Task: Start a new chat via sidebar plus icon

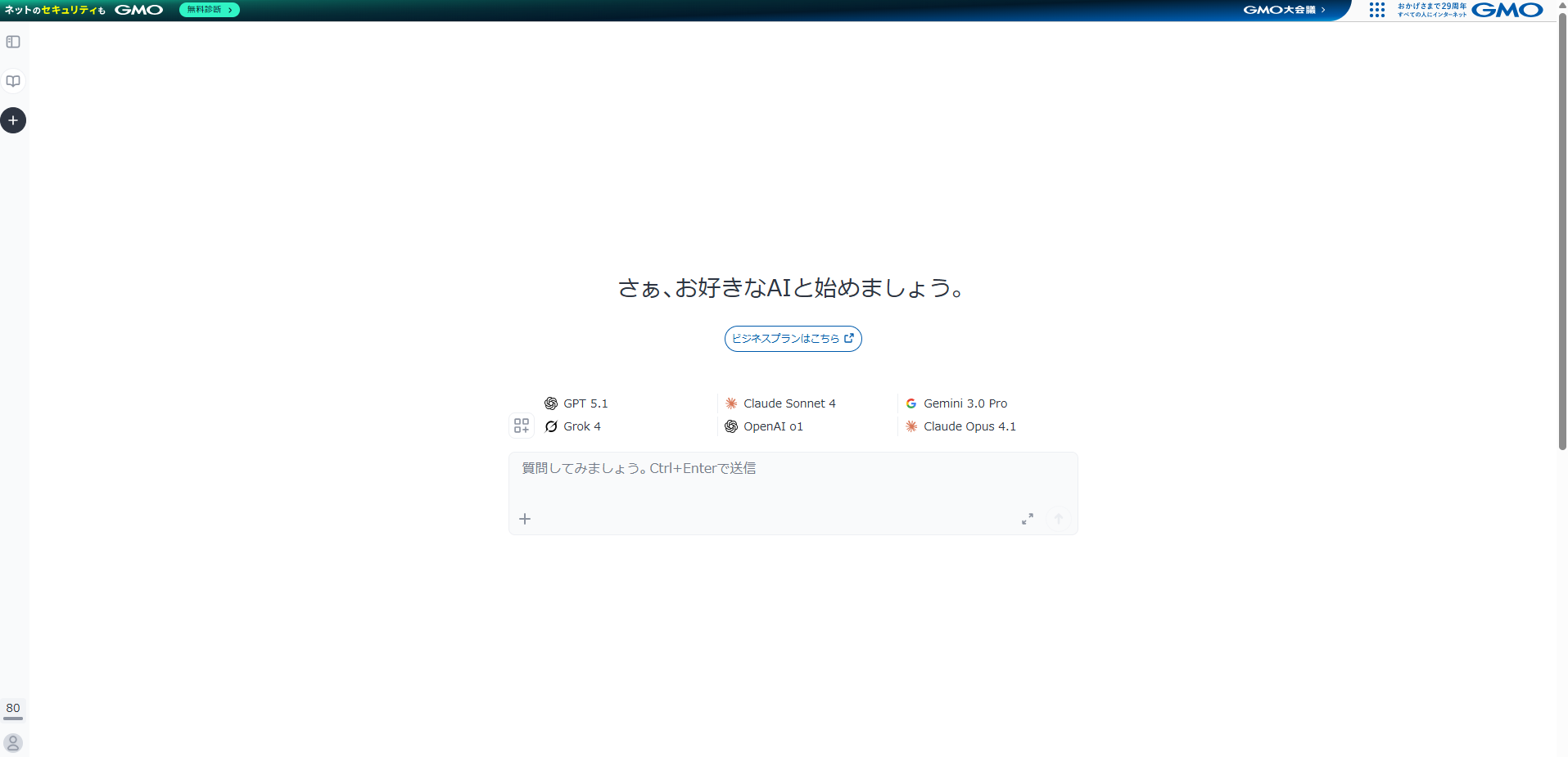Action: [x=12, y=120]
